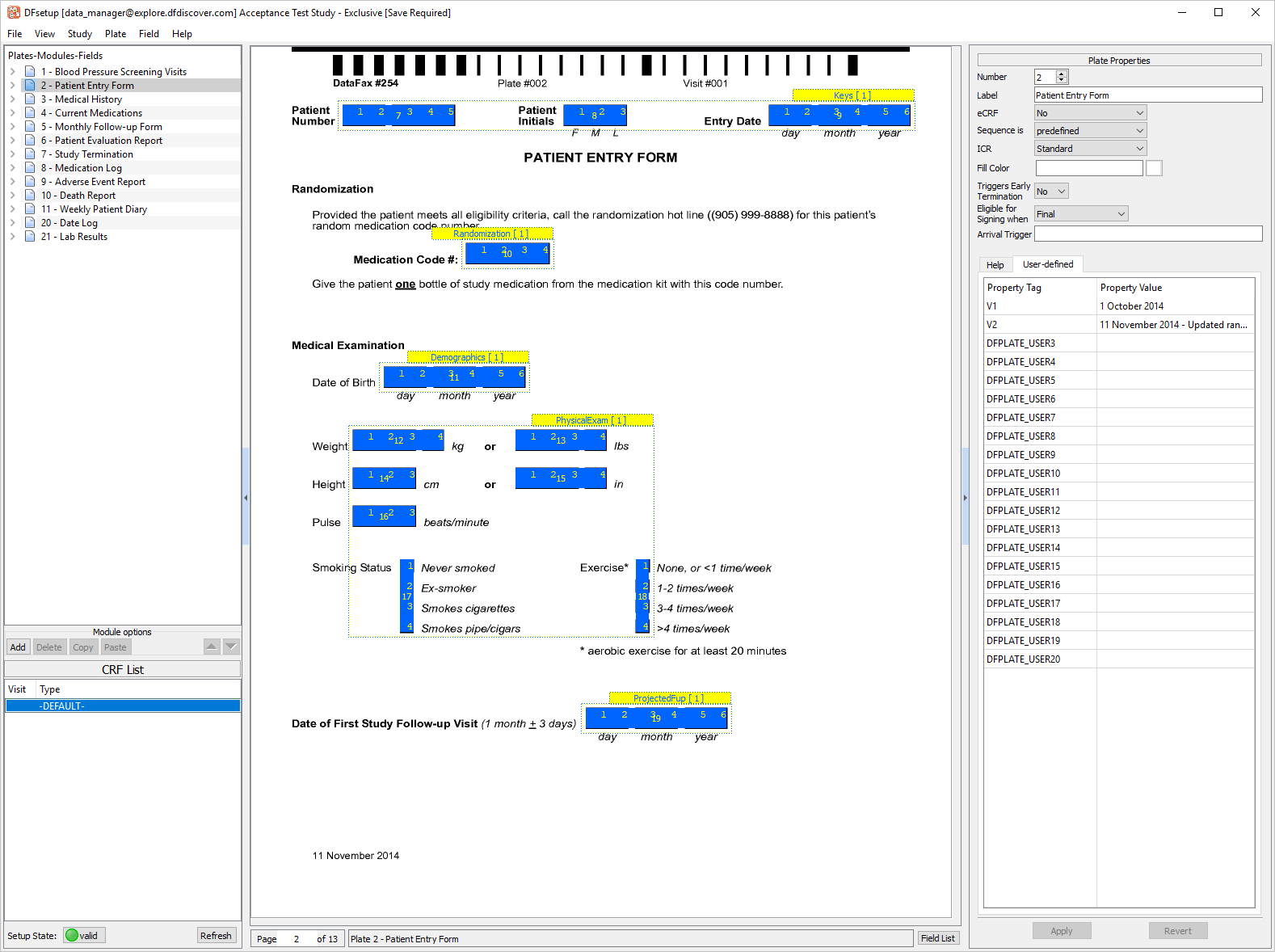Open the eCRF dropdown
Screen dimensions: 1275x952
click(x=1090, y=113)
